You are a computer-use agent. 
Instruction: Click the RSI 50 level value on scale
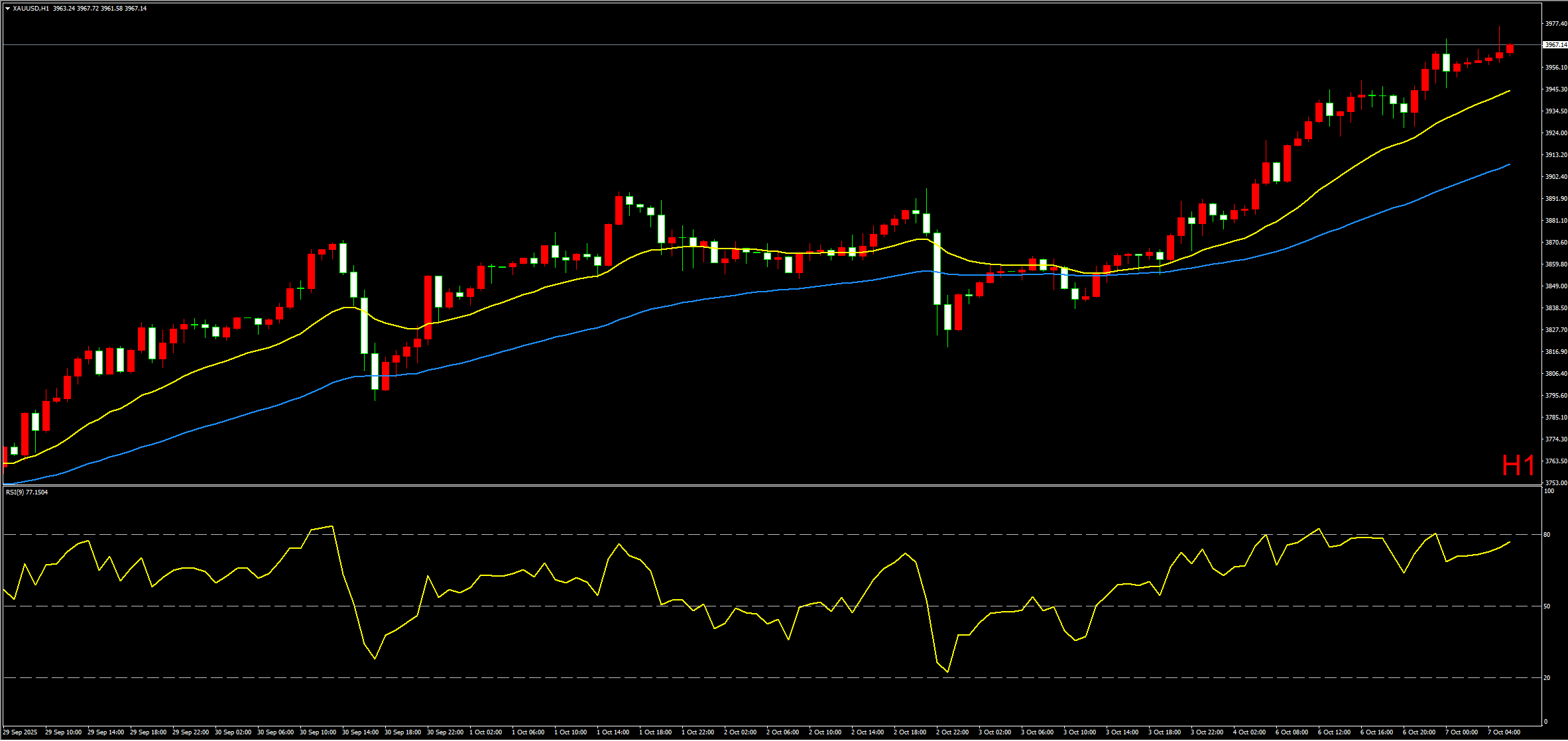point(1547,606)
